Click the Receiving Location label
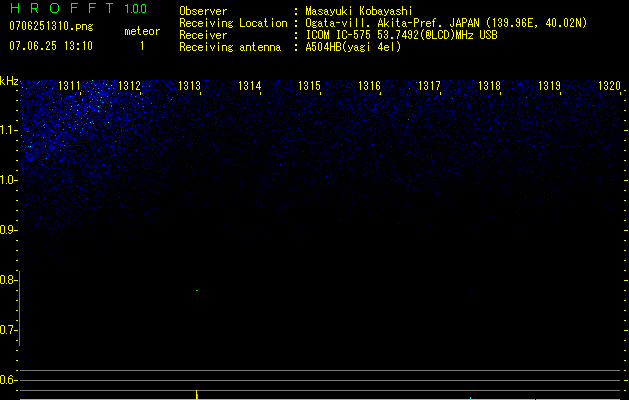Screen dimensions: 629x400 [x=233, y=23]
